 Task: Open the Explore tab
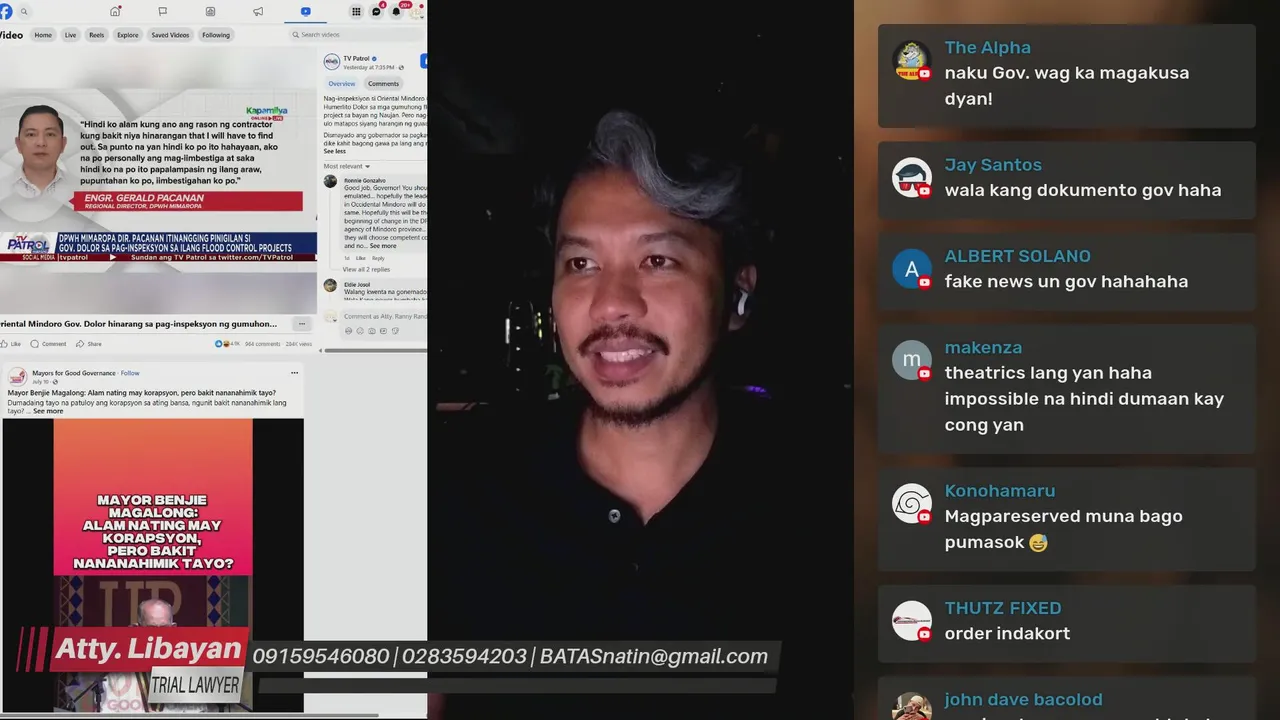128,35
